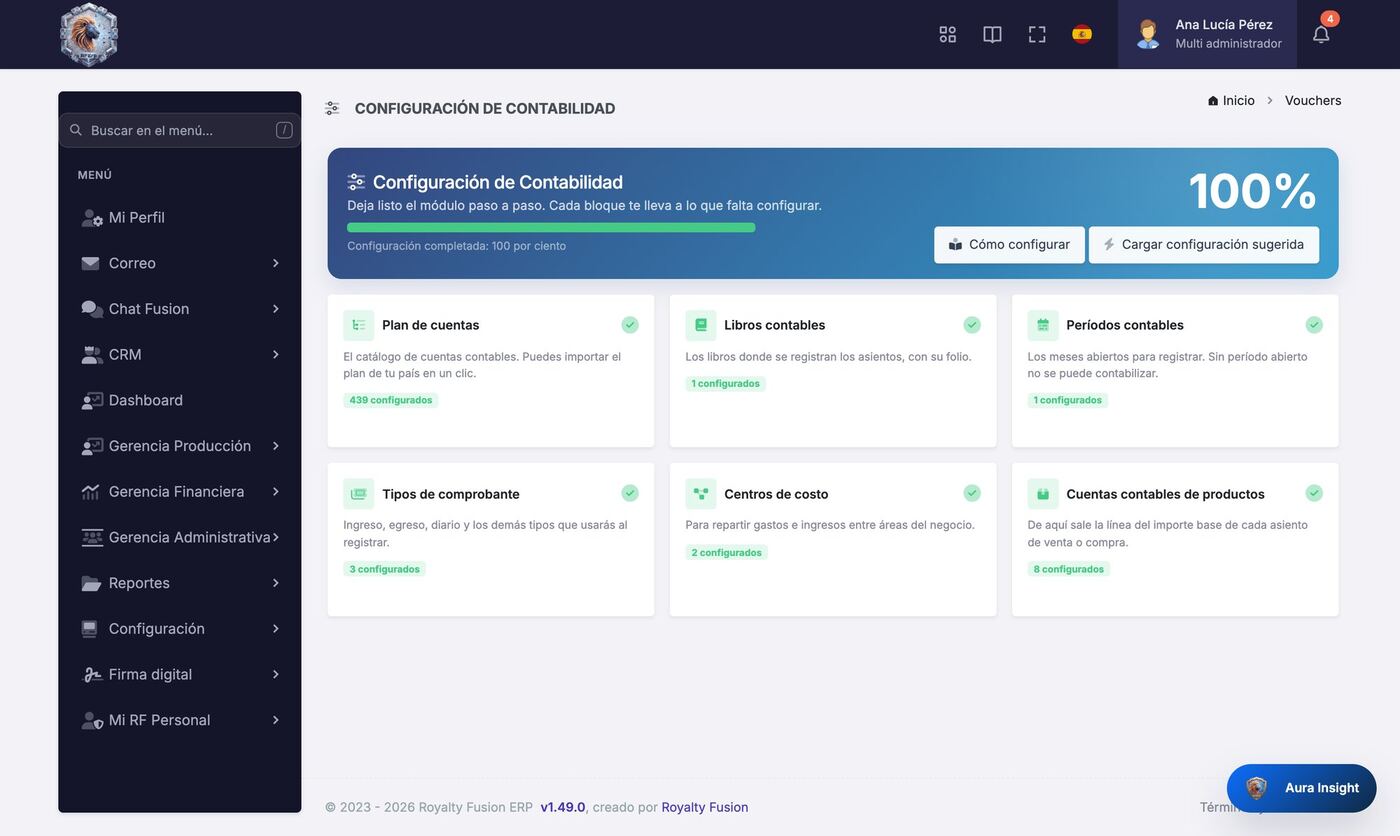Select Firma digital in the sidebar
1400x836 pixels.
(x=180, y=675)
